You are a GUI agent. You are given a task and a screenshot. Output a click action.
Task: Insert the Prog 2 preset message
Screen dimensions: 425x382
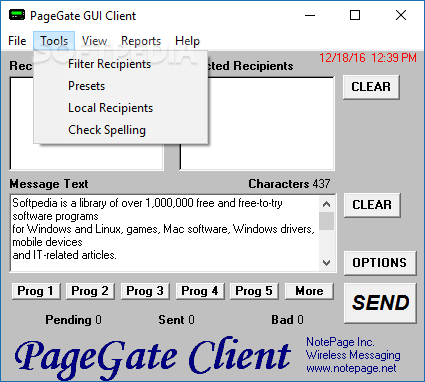click(x=90, y=291)
